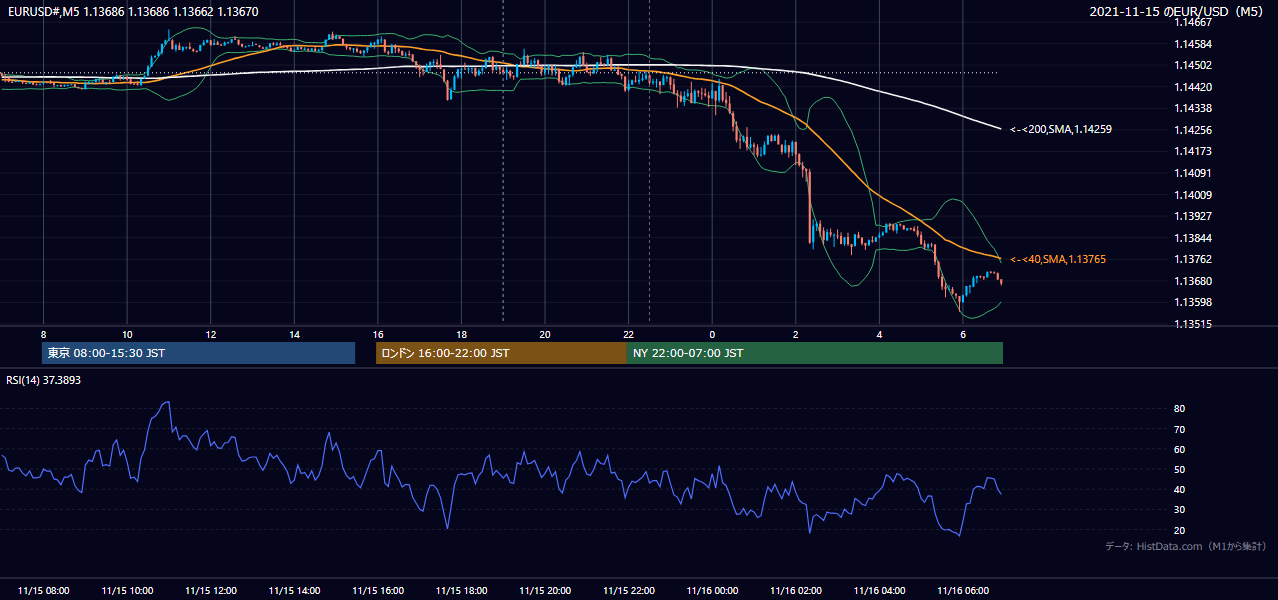Click the 11/16 04:00 date label
The height and width of the screenshot is (600, 1278).
pyautogui.click(x=879, y=591)
